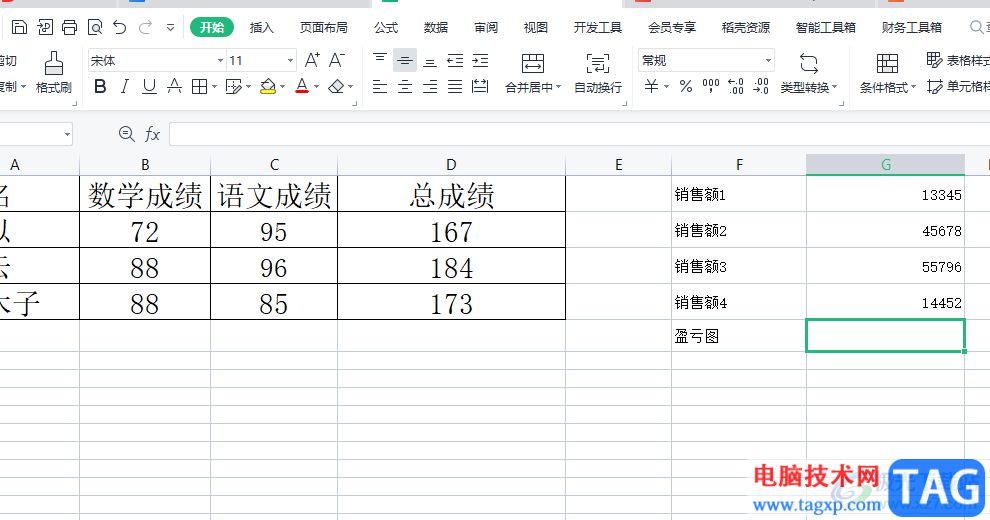Open 财务工具箱 finance toolbox tab
This screenshot has width=990, height=520.
(912, 27)
